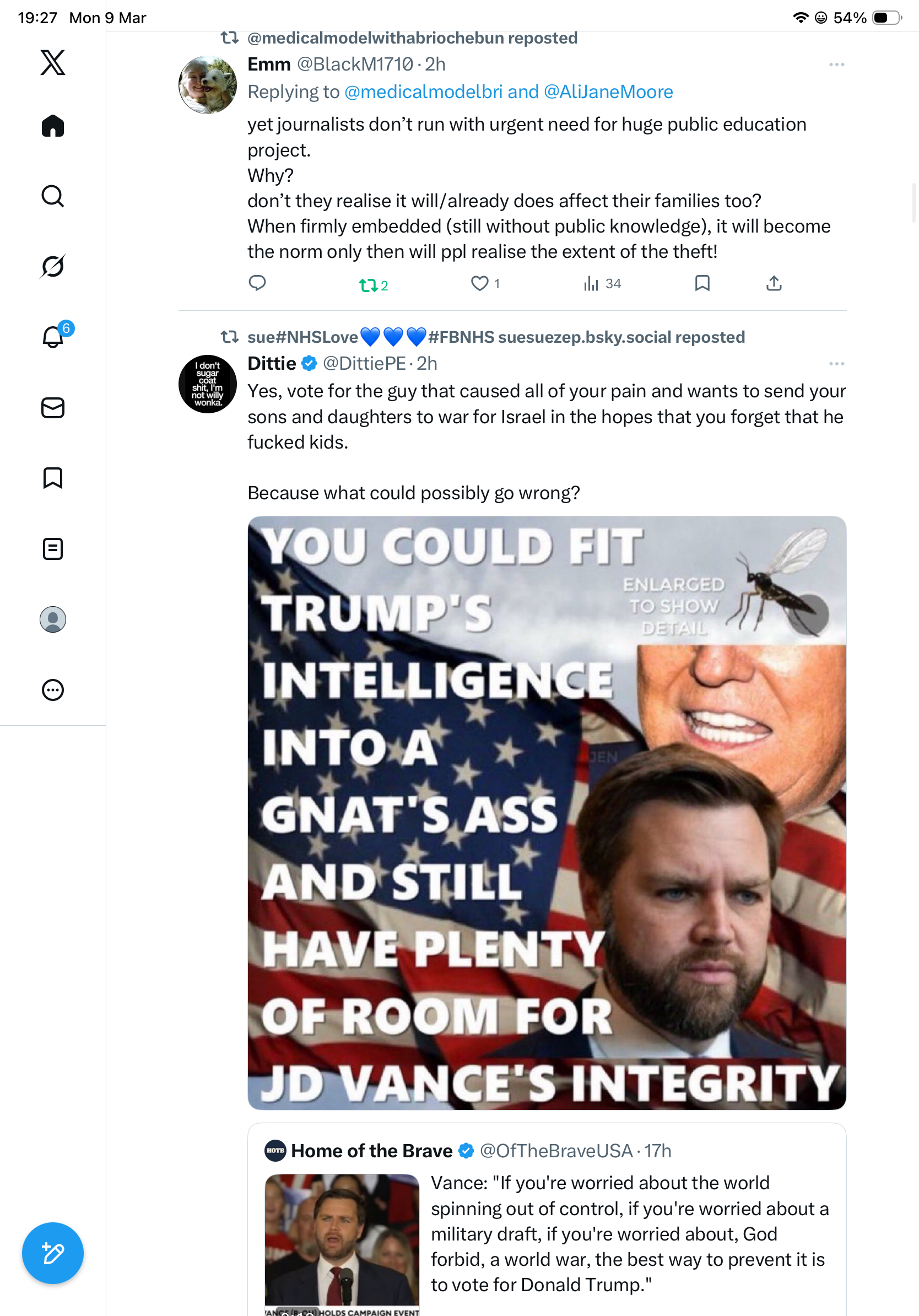Screen dimensions: 919x1316
Task: Open Trump and Vance meme image
Action: [x=547, y=813]
